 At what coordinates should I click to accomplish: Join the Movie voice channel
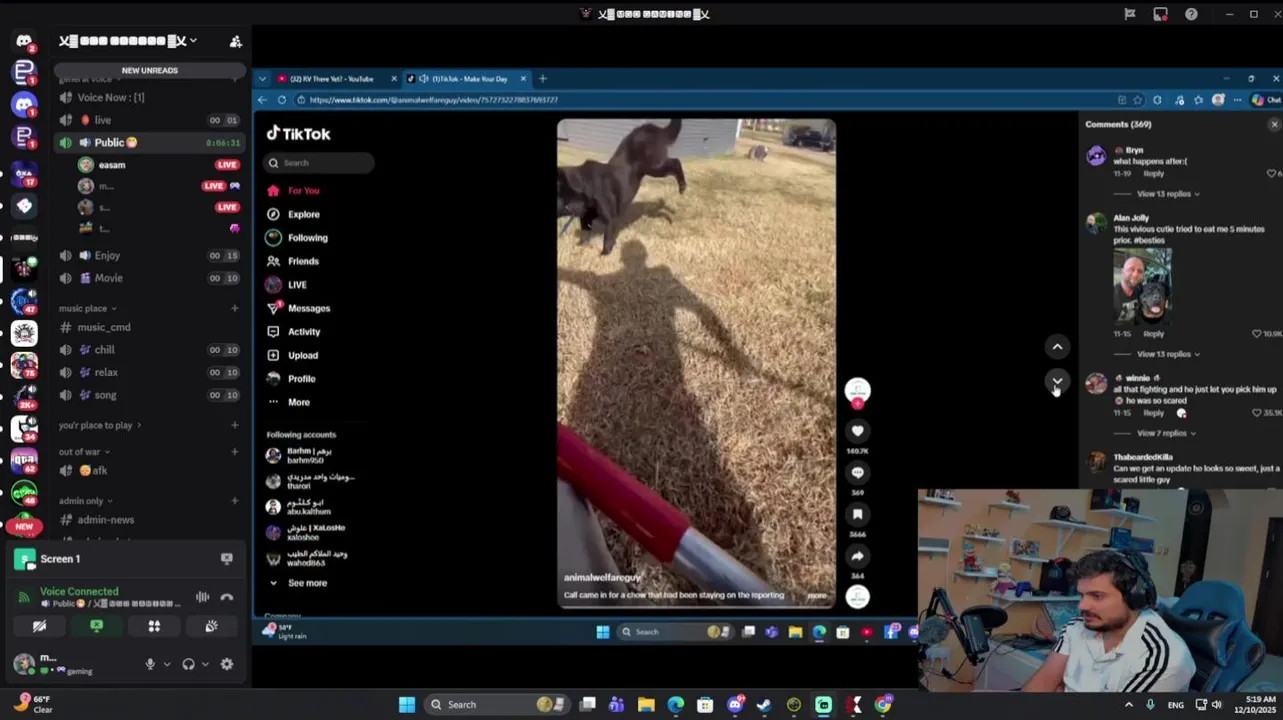coord(150,278)
